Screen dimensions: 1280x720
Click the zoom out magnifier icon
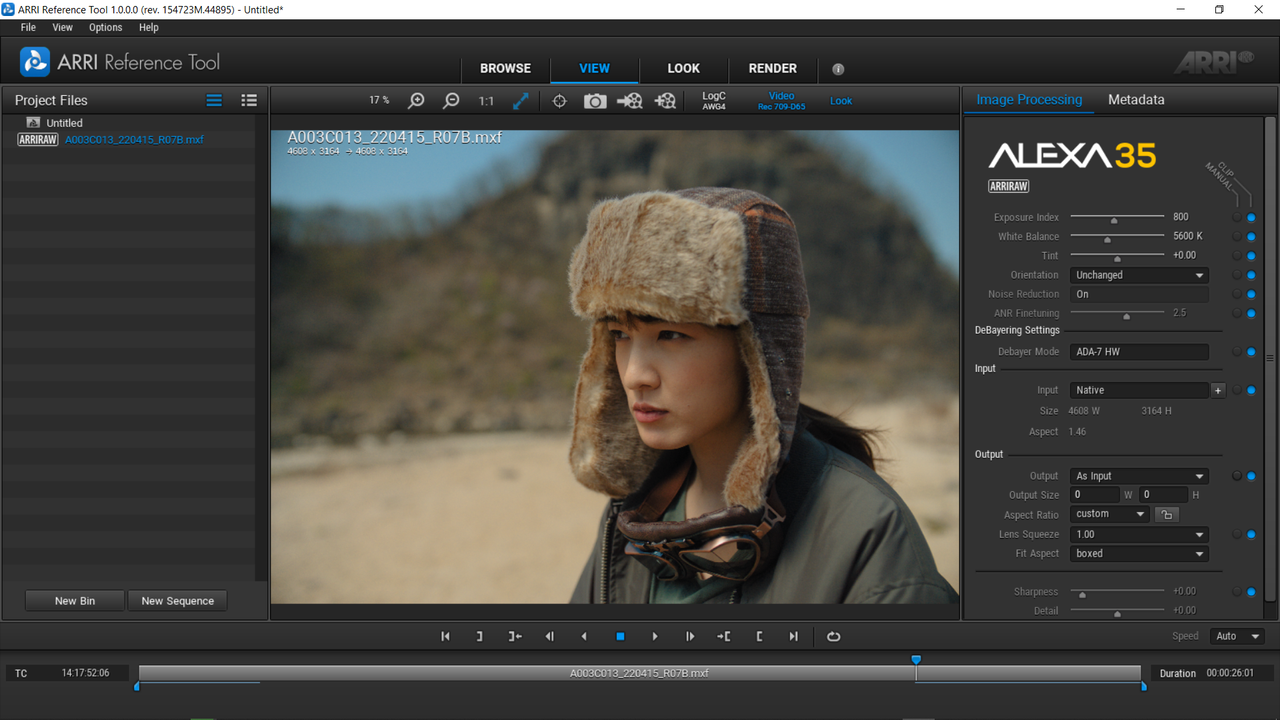452,101
